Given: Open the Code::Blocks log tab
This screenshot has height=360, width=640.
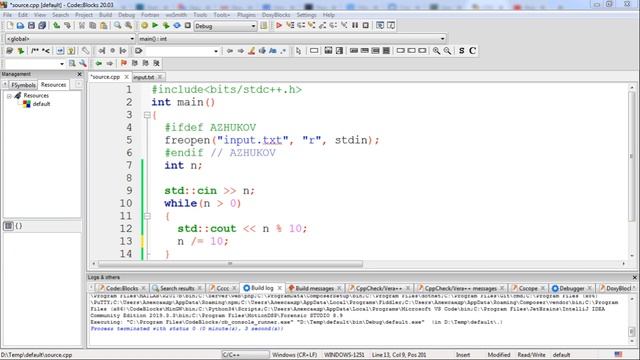Looking at the screenshot, I should pos(122,288).
